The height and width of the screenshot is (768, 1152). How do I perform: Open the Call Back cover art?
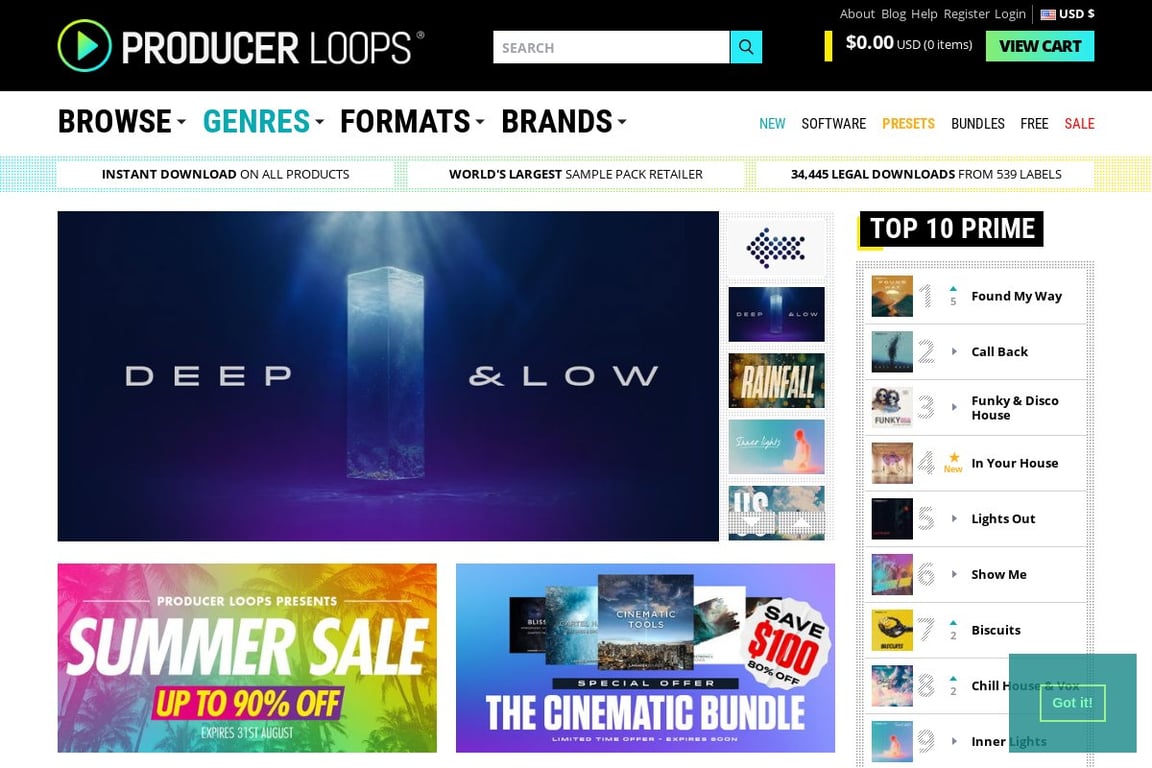892,352
